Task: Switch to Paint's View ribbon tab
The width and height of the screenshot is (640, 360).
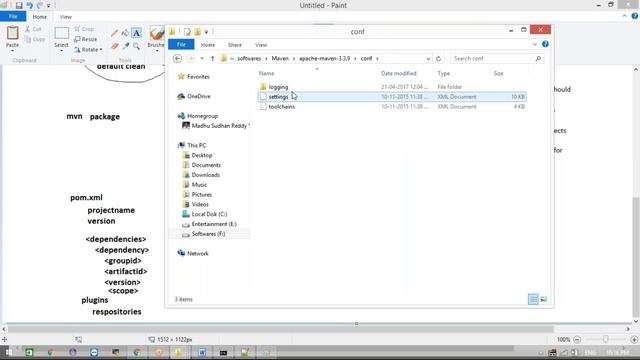Action: pyautogui.click(x=65, y=17)
